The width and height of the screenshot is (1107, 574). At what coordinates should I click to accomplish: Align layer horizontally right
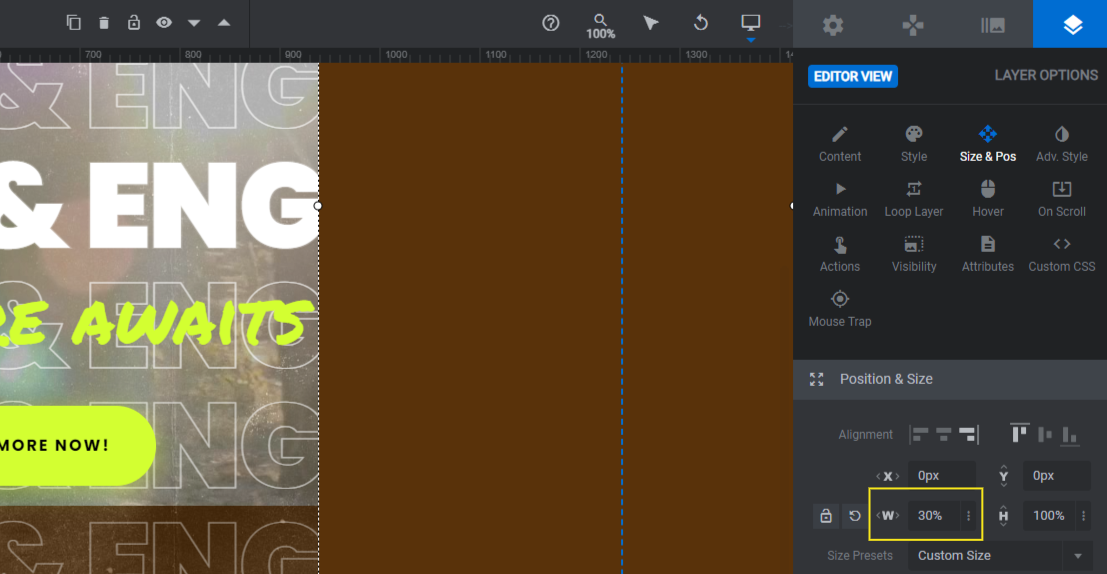tap(969, 434)
